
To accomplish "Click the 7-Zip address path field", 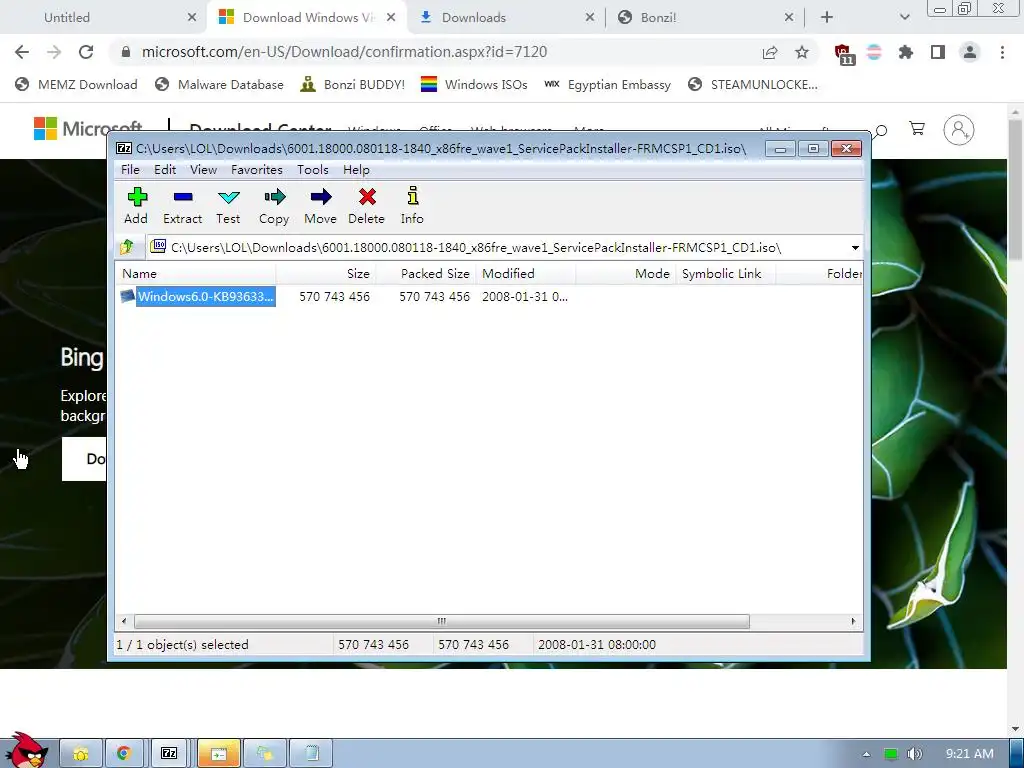I will click(x=497, y=248).
